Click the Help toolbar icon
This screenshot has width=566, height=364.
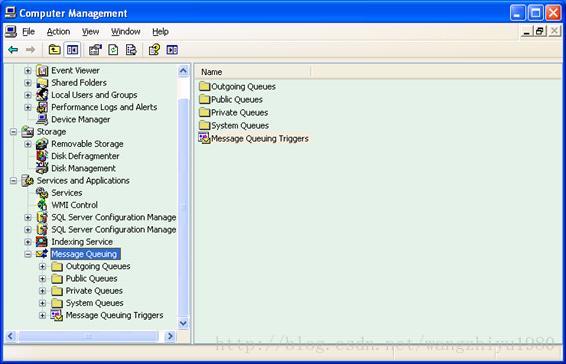pyautogui.click(x=154, y=49)
